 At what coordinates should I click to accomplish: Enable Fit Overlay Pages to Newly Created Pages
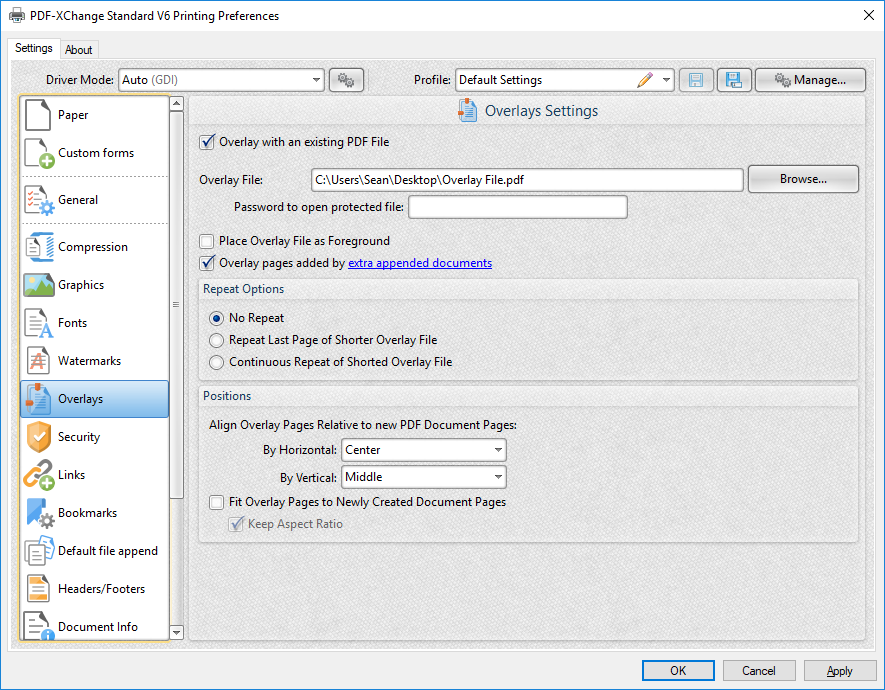pyautogui.click(x=217, y=502)
